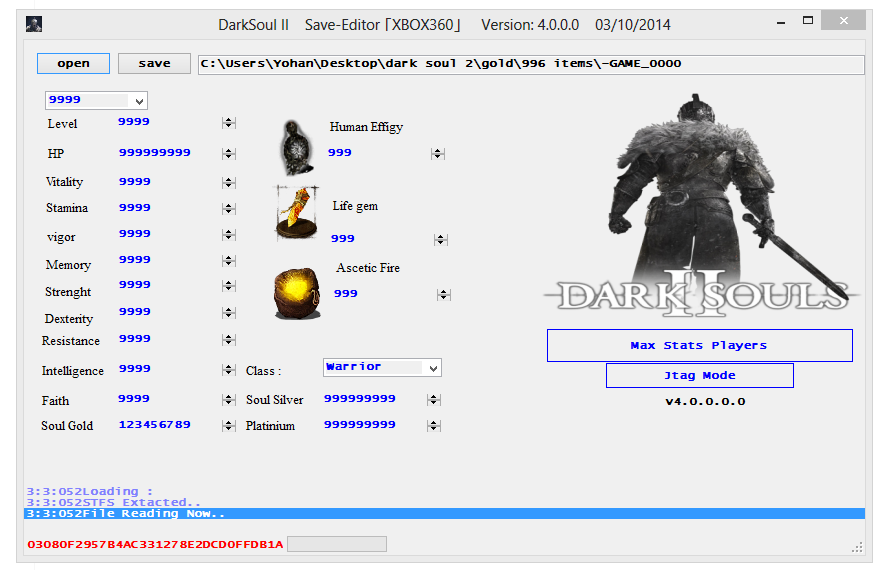The width and height of the screenshot is (881, 570).
Task: Click the Human Effigy item icon
Action: pos(296,146)
